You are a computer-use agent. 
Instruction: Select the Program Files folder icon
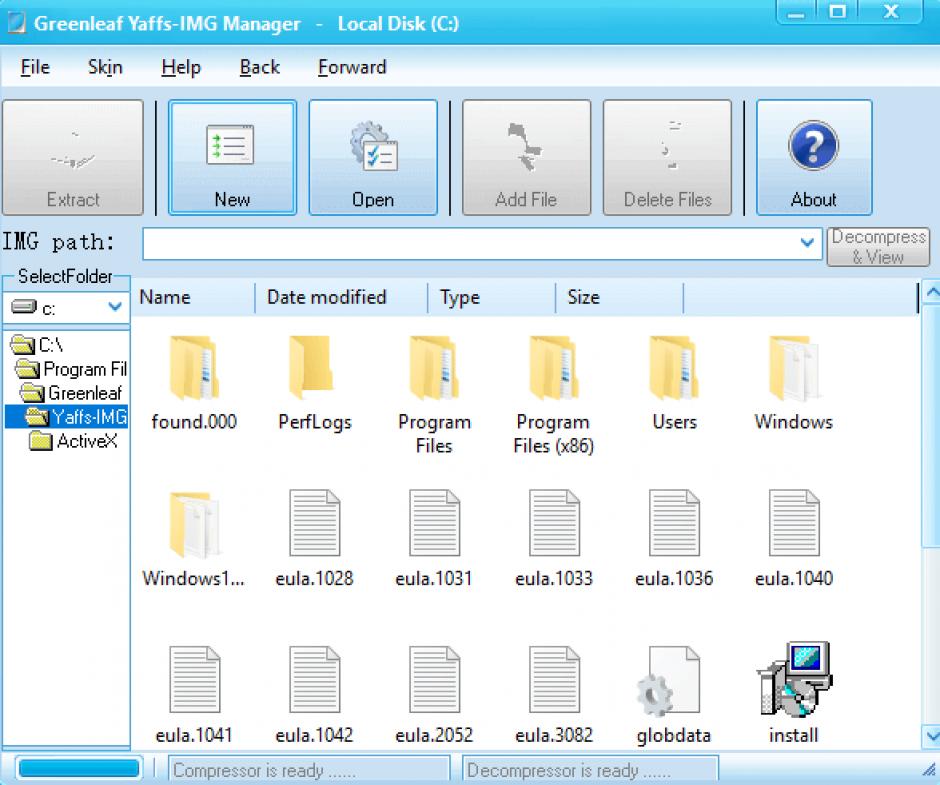434,368
